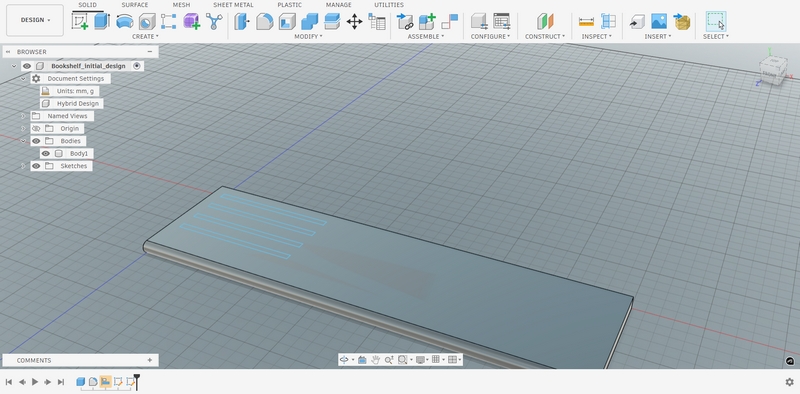Viewport: 800px width, 394px height.
Task: Select the Press Pull tool
Action: tap(242, 21)
